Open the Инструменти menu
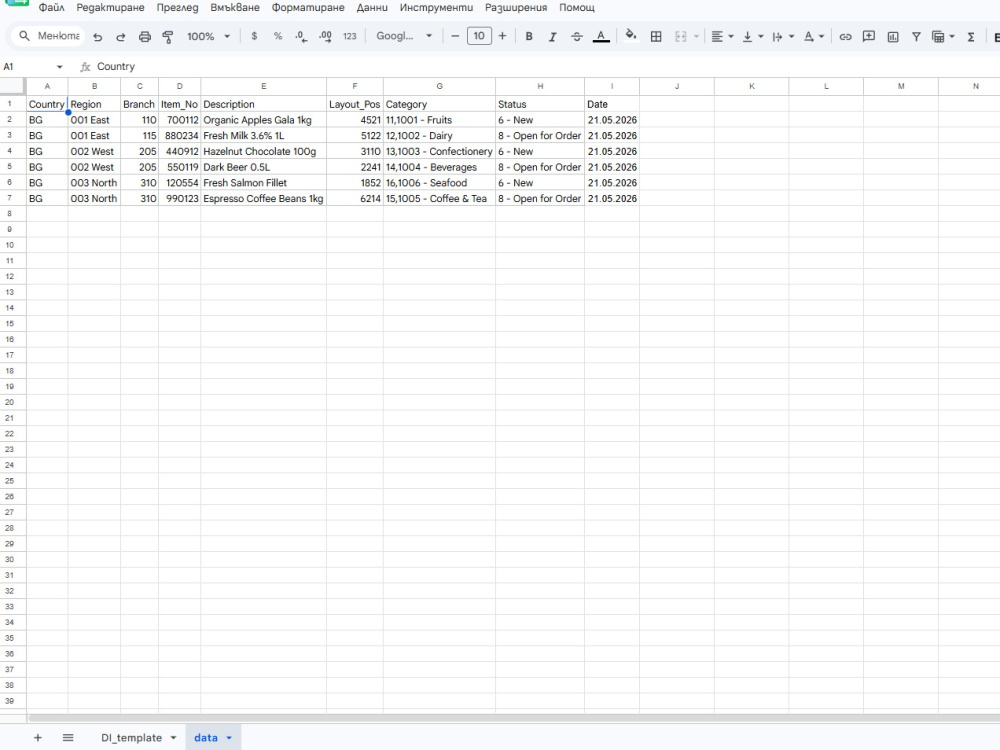 (x=436, y=8)
